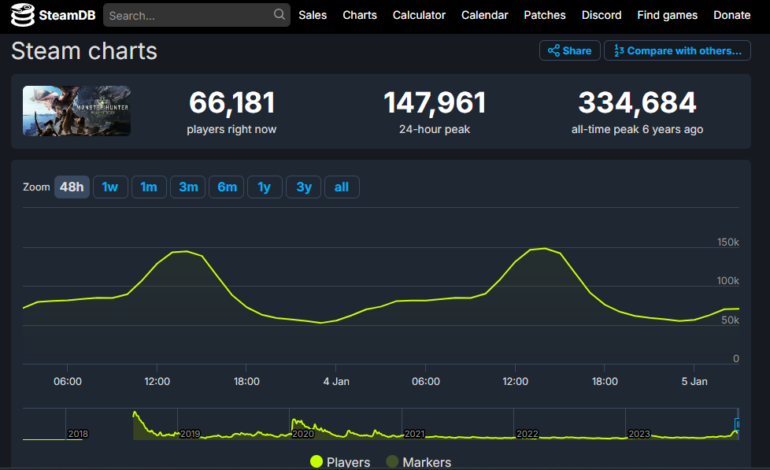Open the Donate page

(732, 15)
